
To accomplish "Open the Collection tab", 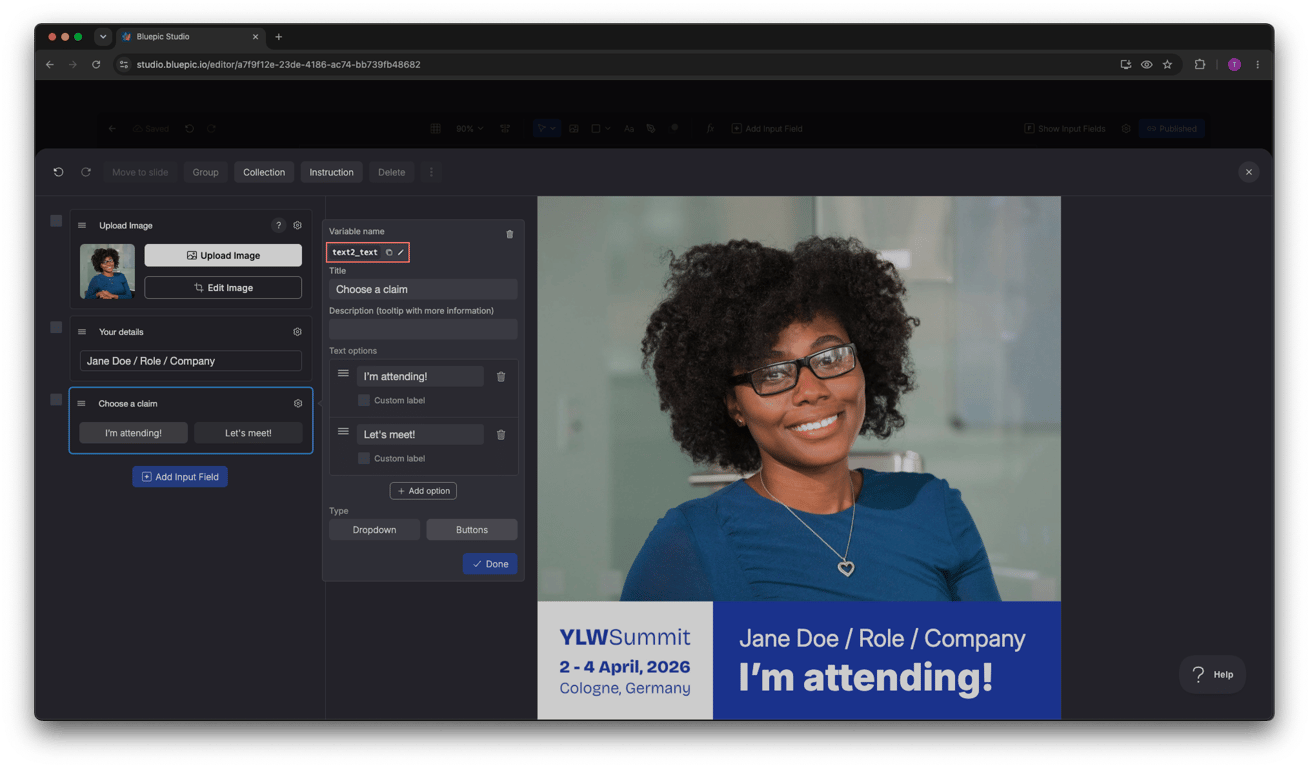I will tap(264, 172).
